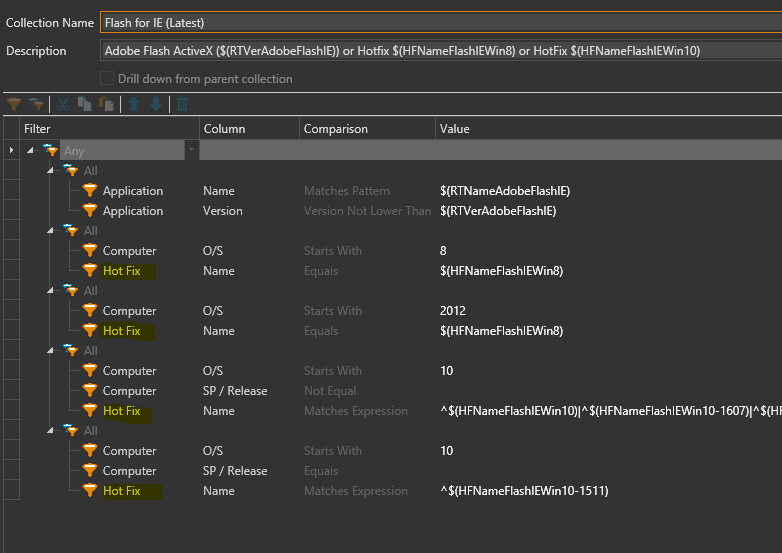This screenshot has height=553, width=782.
Task: Click the move up arrow icon
Action: [134, 104]
